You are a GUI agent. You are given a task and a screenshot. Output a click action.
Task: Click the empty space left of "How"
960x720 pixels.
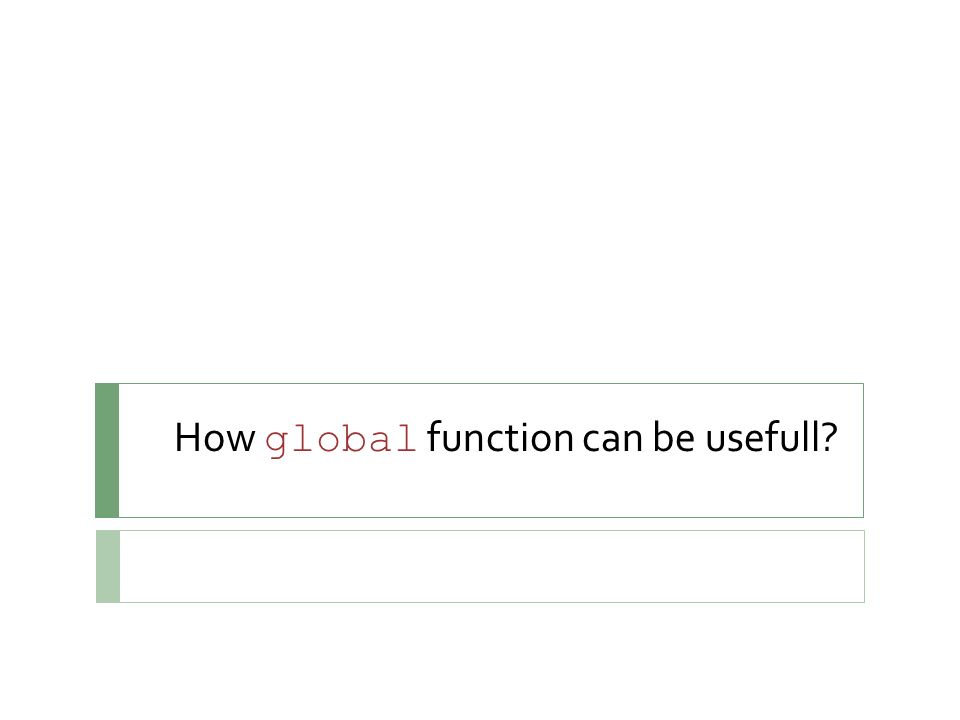pyautogui.click(x=147, y=437)
